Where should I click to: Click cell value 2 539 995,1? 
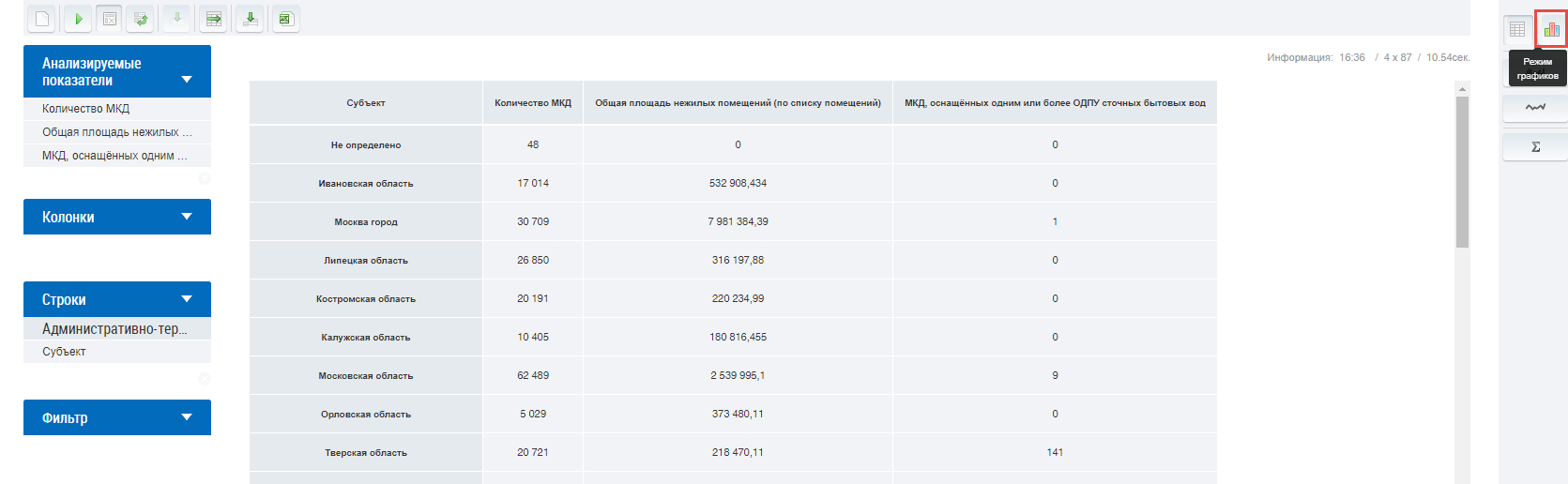pyautogui.click(x=738, y=375)
